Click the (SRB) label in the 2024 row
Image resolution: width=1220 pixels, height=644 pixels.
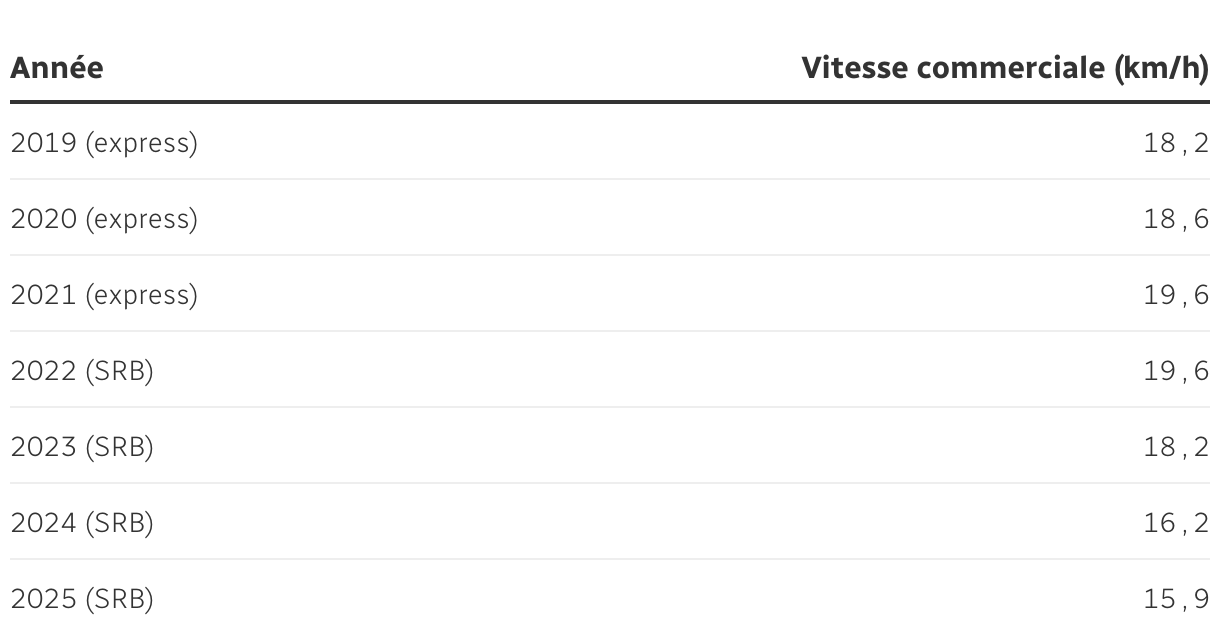120,523
